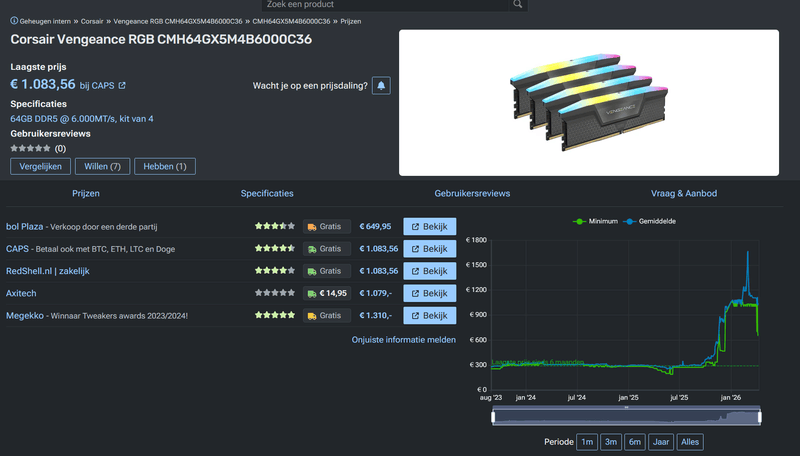The image size is (800, 456).
Task: Click delivery truck icon in CAPS row
Action: coord(312,249)
